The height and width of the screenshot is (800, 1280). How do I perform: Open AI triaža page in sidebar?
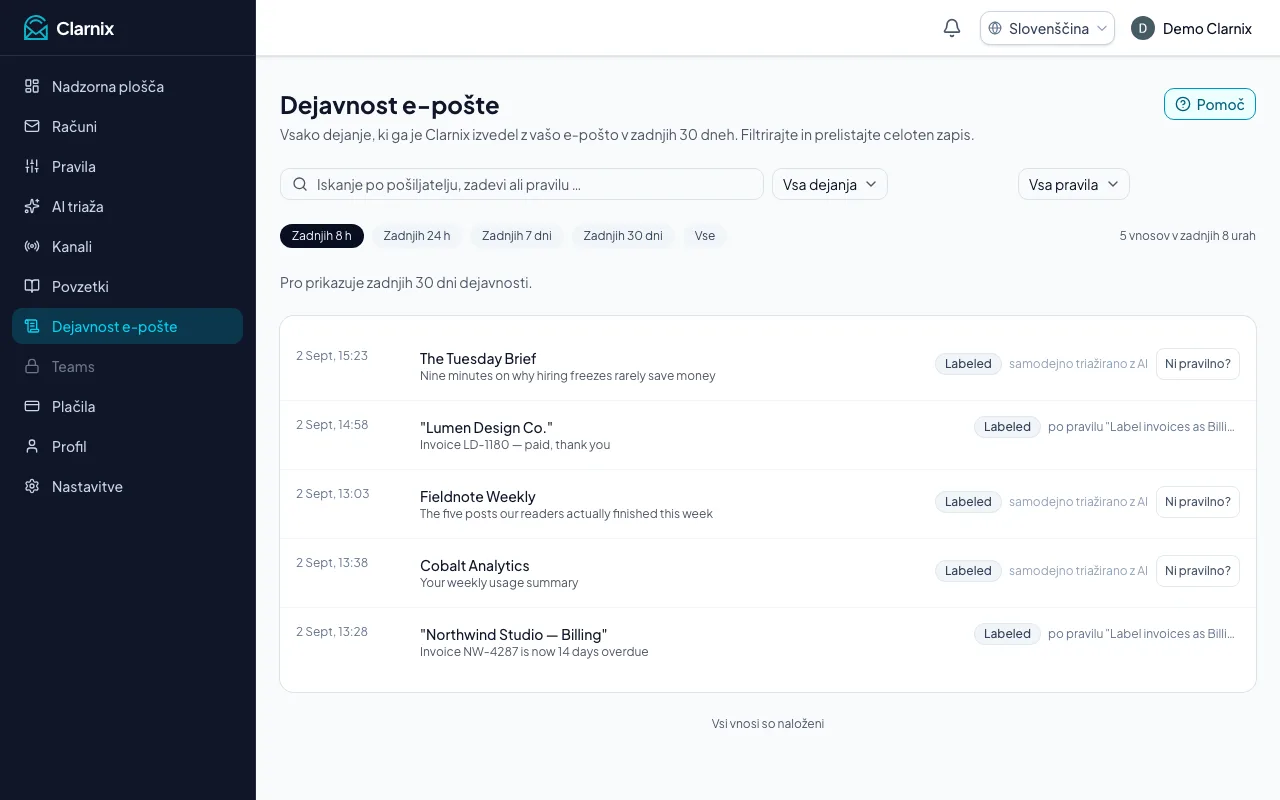pyautogui.click(x=127, y=206)
